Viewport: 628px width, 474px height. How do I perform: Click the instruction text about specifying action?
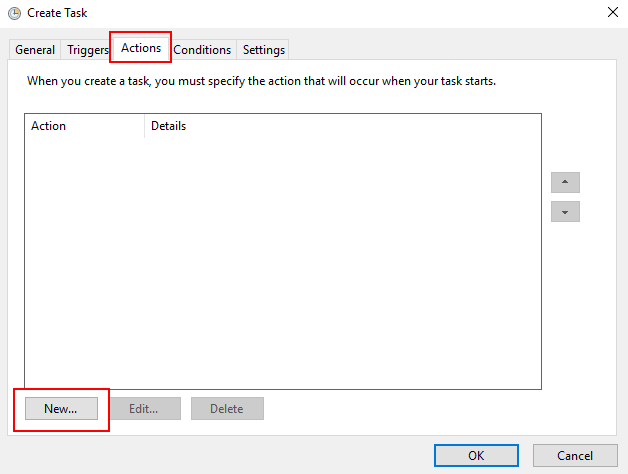point(261,80)
